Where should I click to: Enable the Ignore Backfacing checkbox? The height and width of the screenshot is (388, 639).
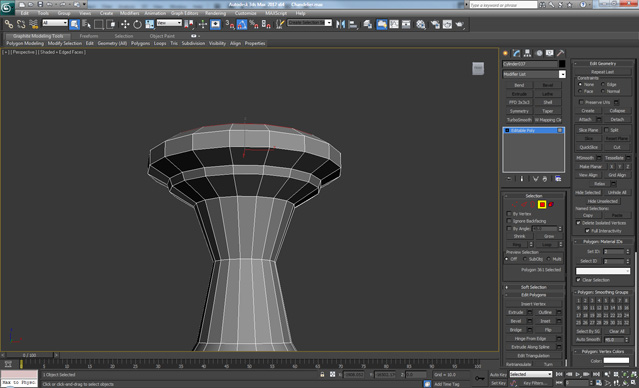509,221
